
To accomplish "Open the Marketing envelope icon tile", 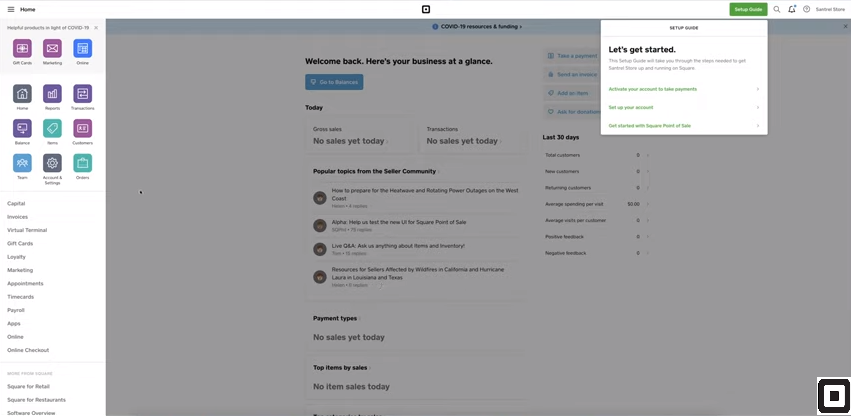I will click(x=52, y=48).
